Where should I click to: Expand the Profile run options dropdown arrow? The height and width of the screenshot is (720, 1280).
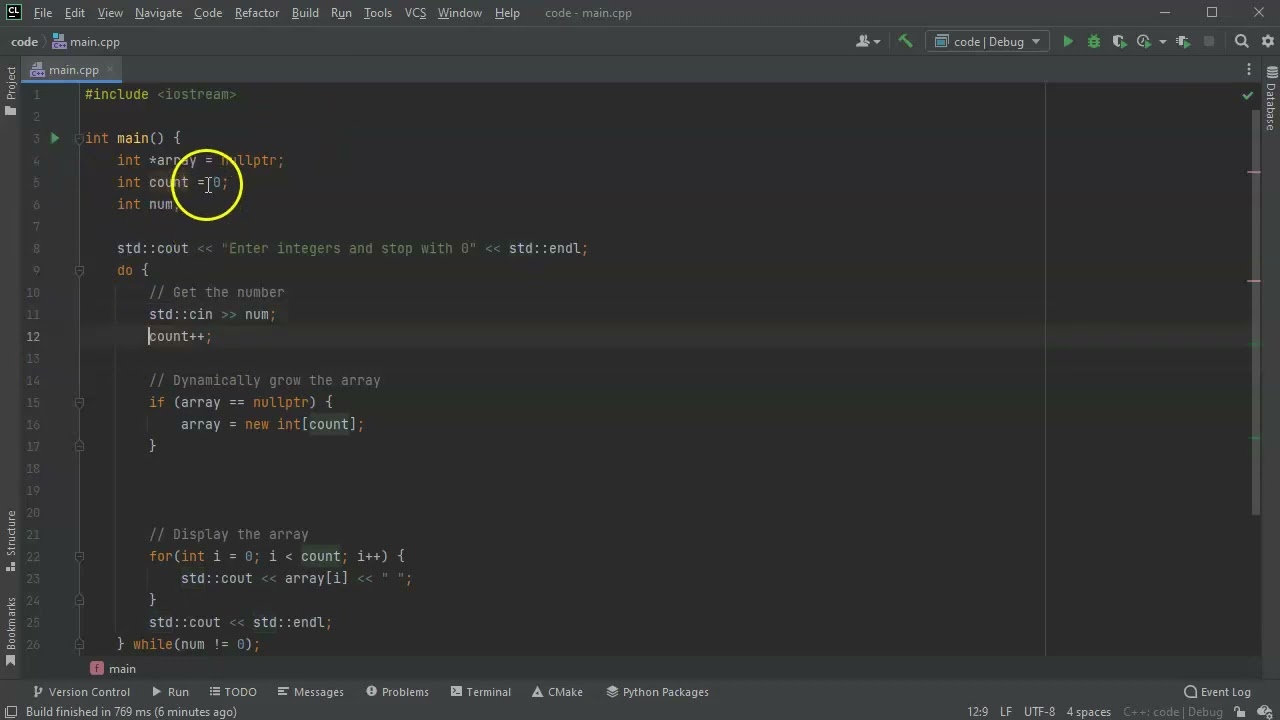(1162, 42)
